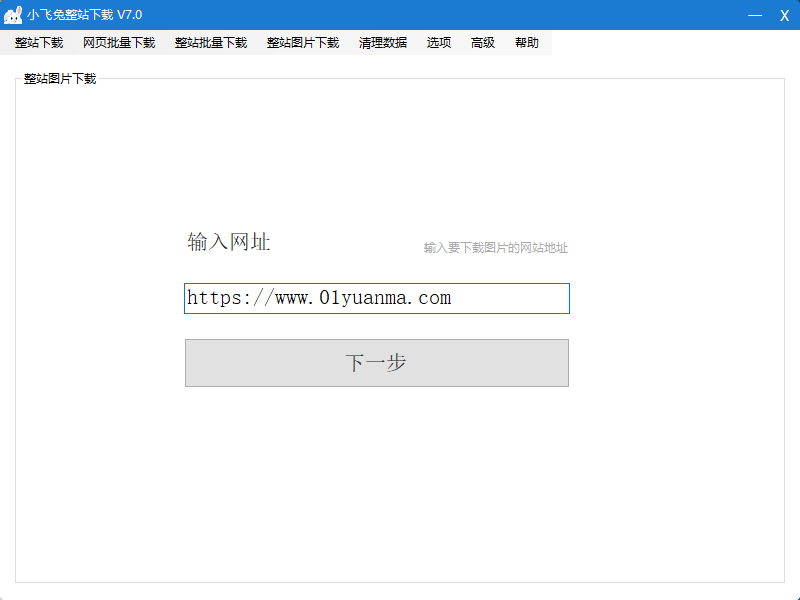Viewport: 800px width, 600px height.
Task: Minimize the 小飞兔整站下载 window
Action: click(x=755, y=15)
